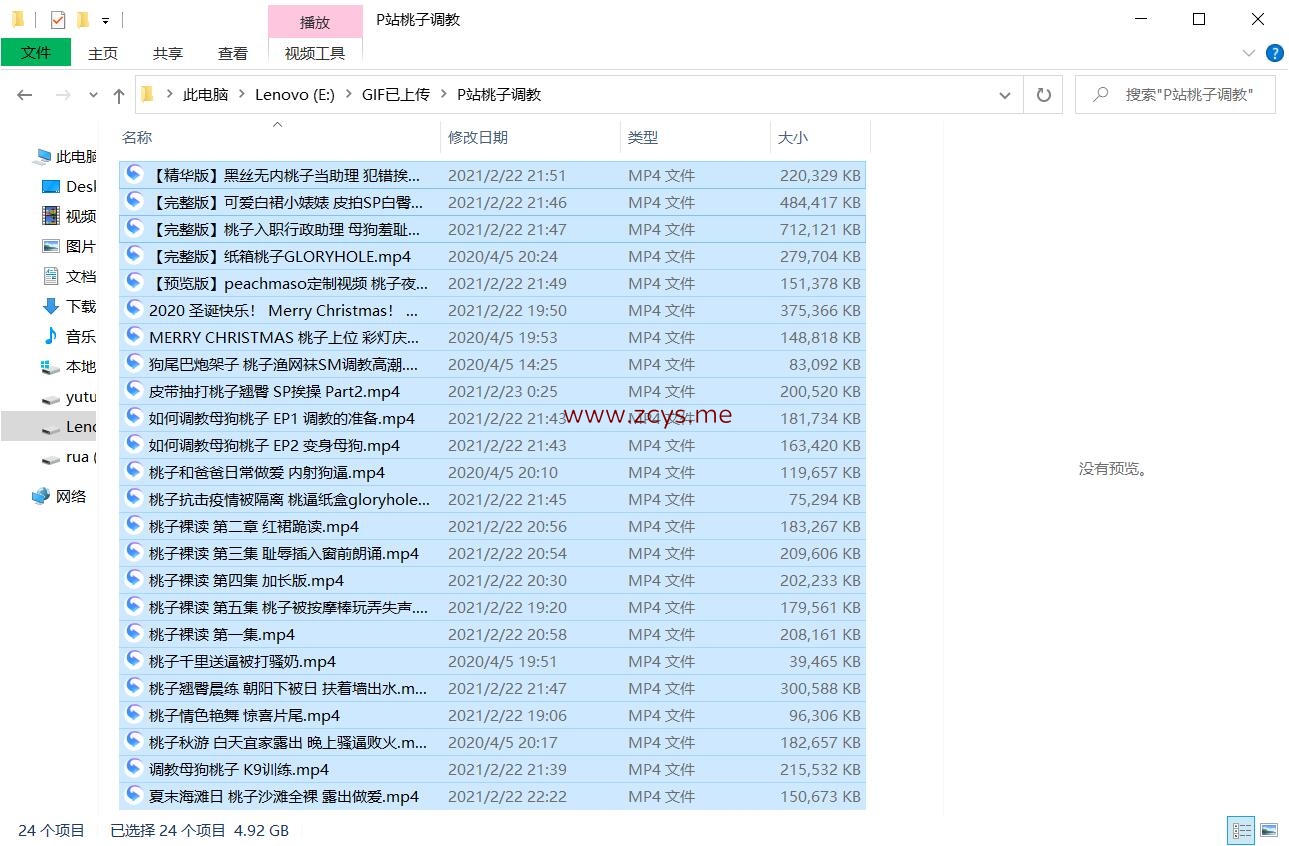This screenshot has height=846, width=1289.
Task: Switch to details view in status bar
Action: point(1241,830)
